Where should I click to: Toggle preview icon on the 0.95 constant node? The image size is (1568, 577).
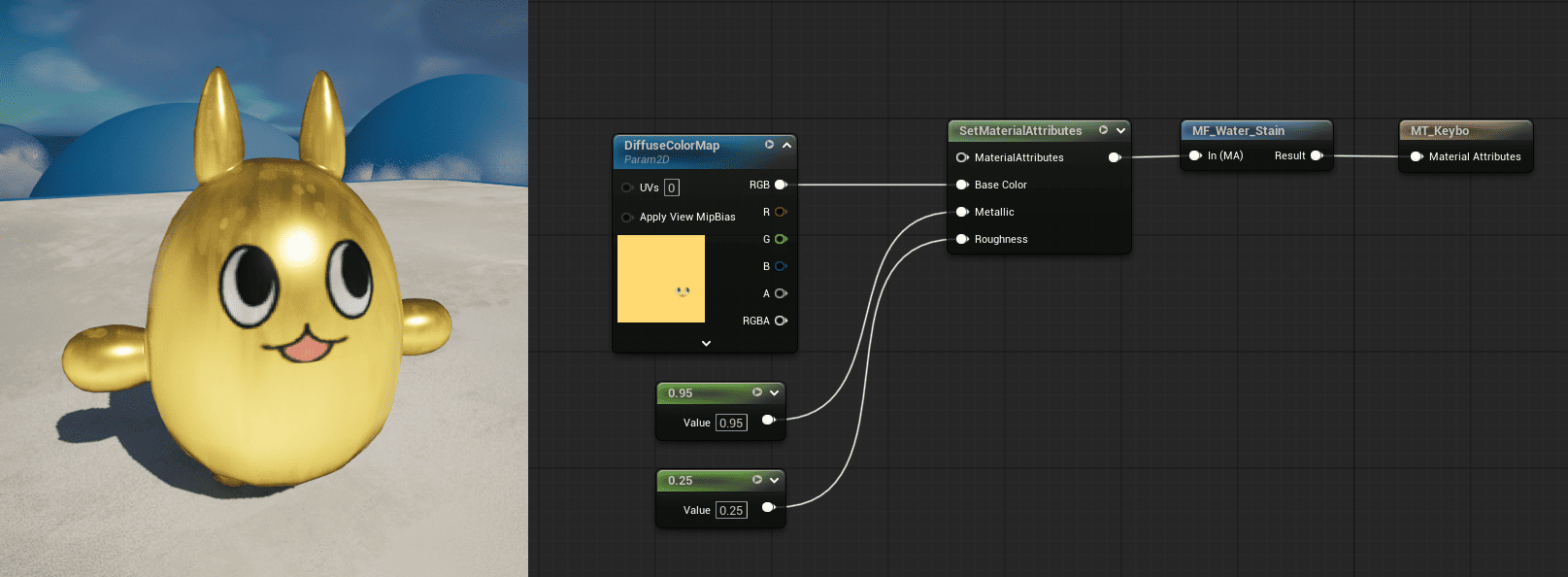[757, 392]
